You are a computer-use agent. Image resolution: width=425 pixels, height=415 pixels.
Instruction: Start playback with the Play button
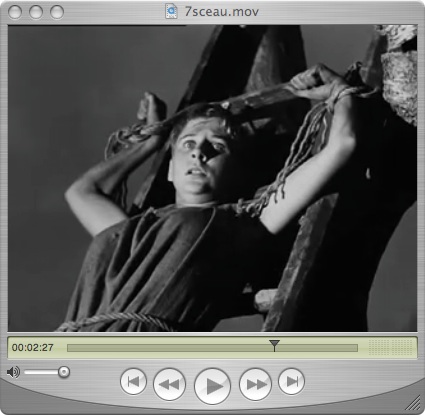click(x=212, y=386)
